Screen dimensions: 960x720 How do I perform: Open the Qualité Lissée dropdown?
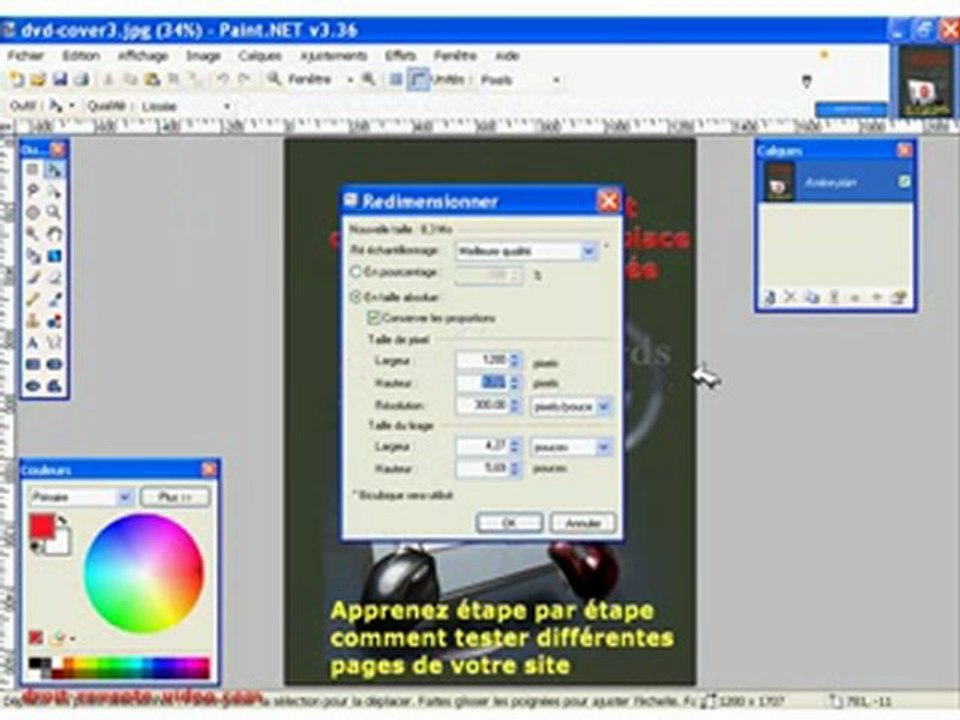coord(227,107)
